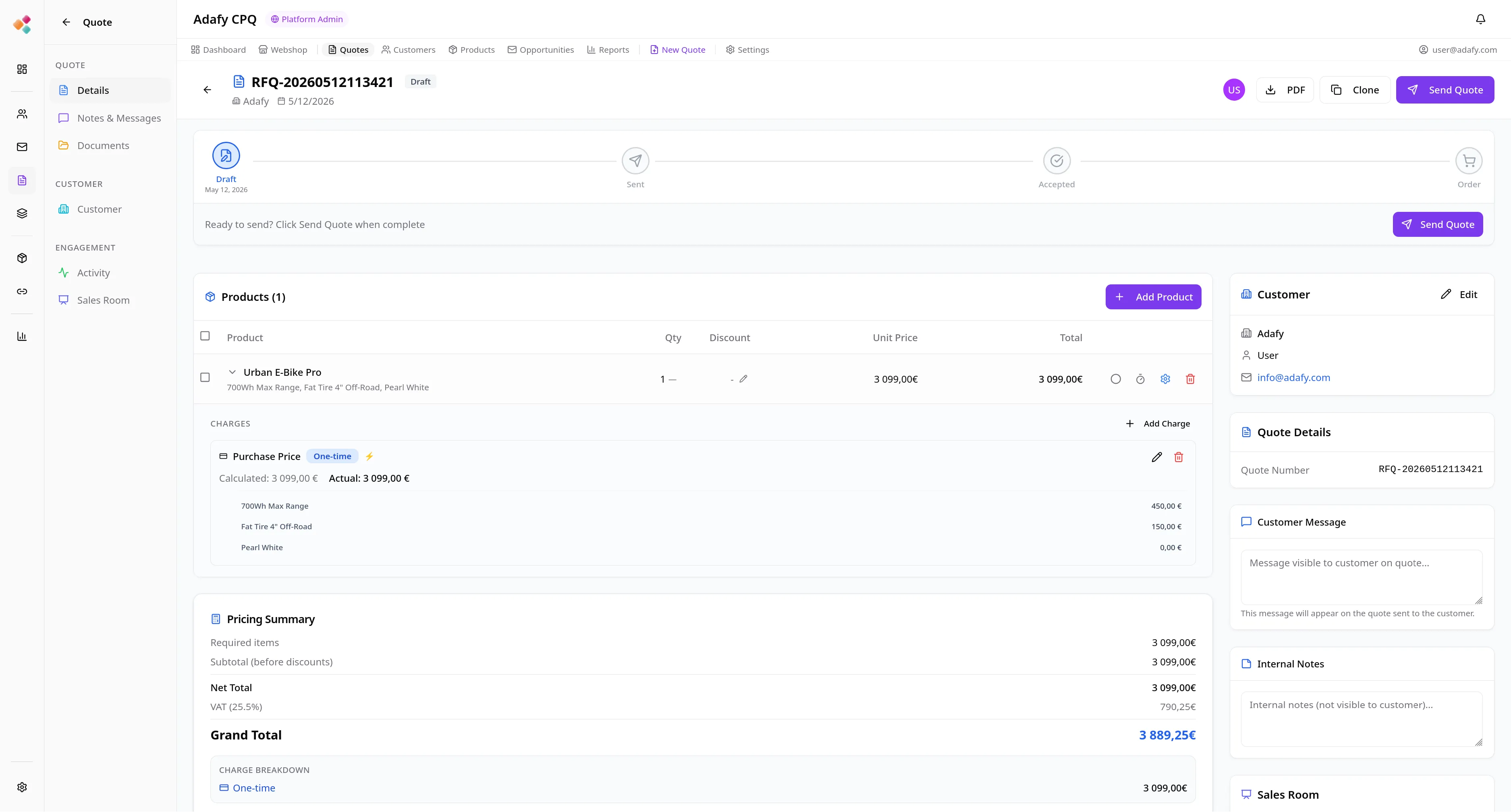Screen dimensions: 1511x812
Task: Click Edit in Customer card
Action: [x=1459, y=294]
